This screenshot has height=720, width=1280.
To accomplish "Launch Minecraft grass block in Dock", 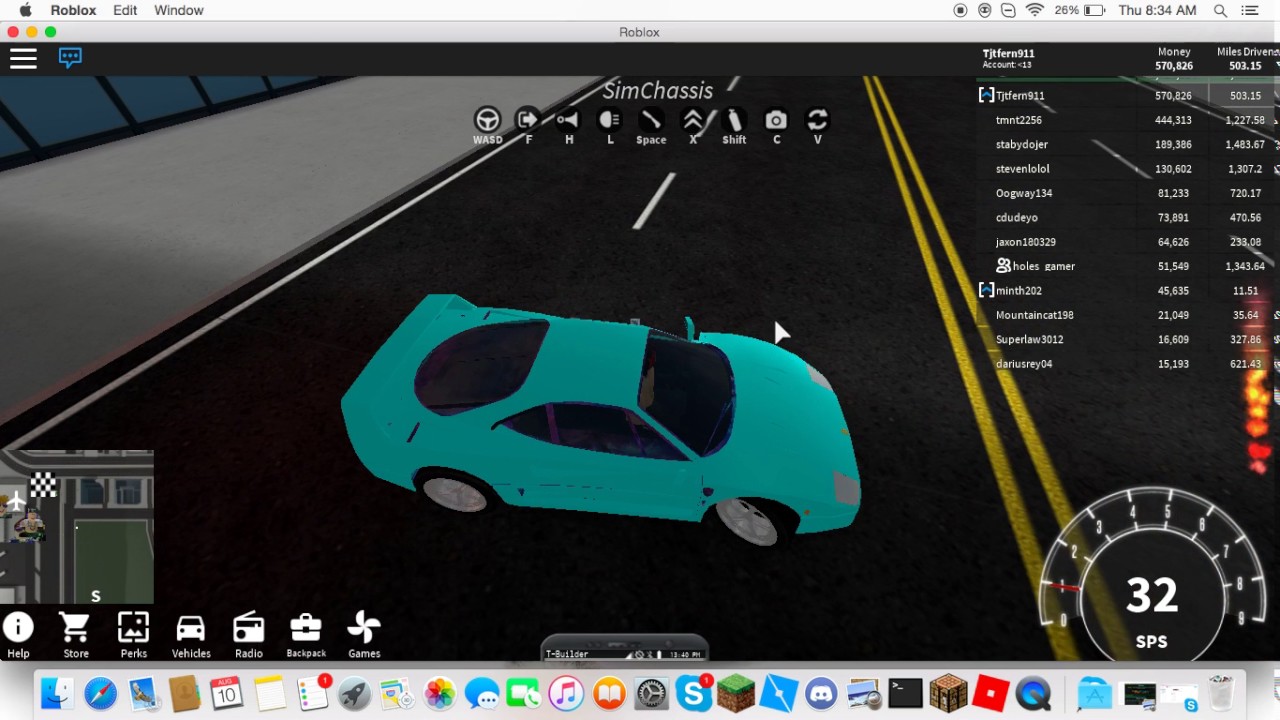I will tap(735, 693).
